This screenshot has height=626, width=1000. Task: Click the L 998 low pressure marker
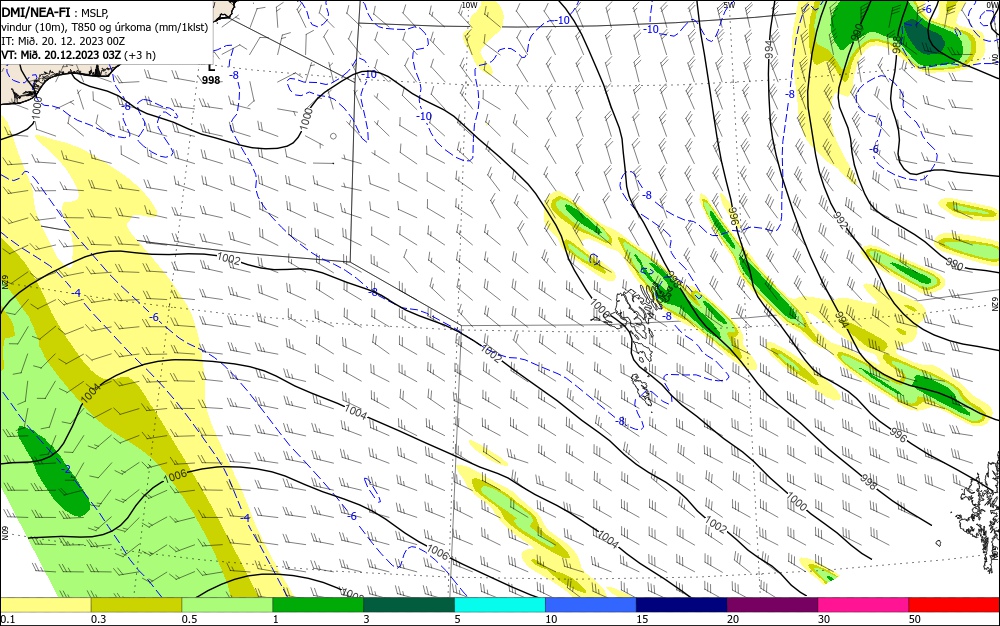click(211, 74)
